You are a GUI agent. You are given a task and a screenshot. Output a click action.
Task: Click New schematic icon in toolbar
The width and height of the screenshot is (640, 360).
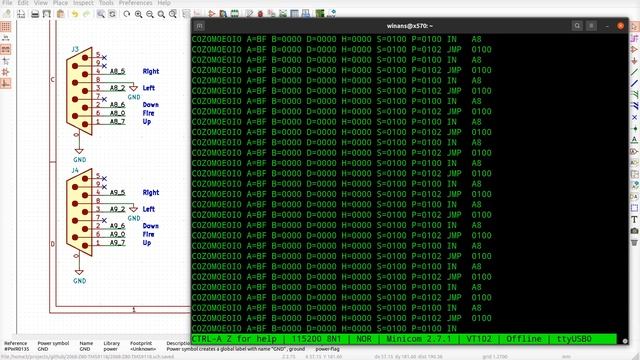coord(7,14)
